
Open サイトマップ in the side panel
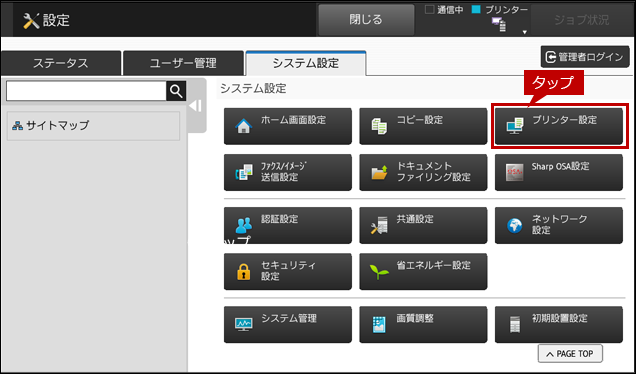point(93,126)
